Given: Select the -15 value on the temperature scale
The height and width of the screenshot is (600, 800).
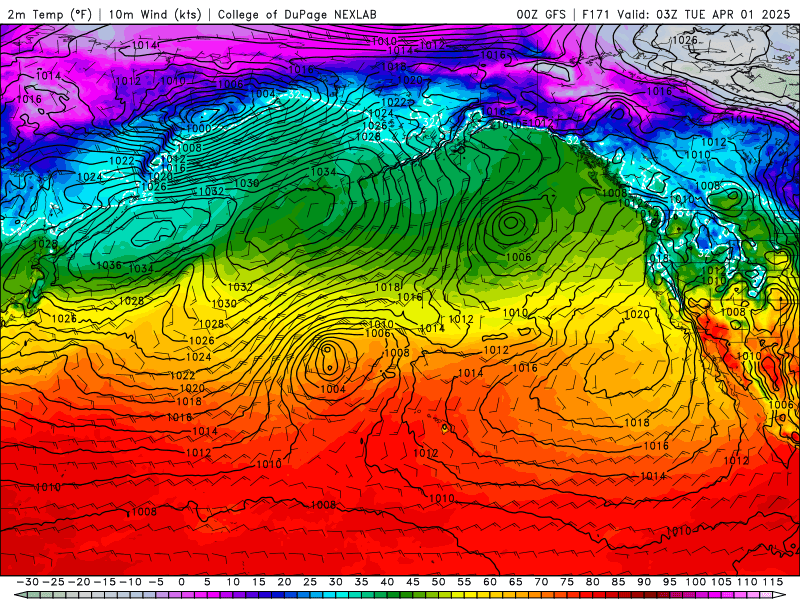Looking at the screenshot, I should click(x=105, y=582).
